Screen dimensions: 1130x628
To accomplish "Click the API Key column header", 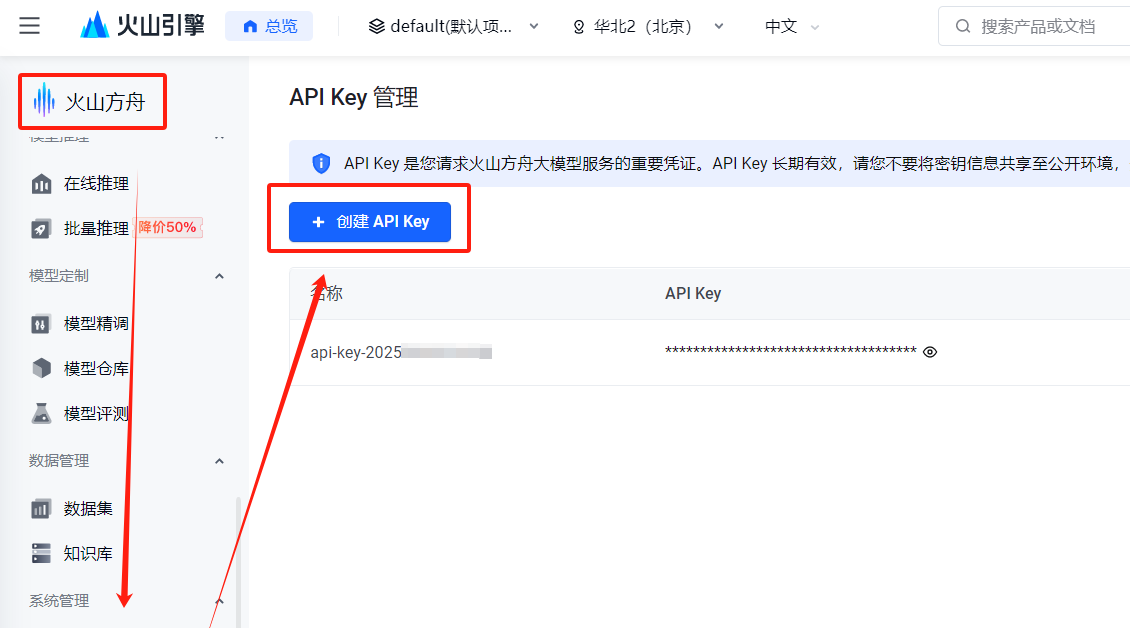I will [693, 293].
